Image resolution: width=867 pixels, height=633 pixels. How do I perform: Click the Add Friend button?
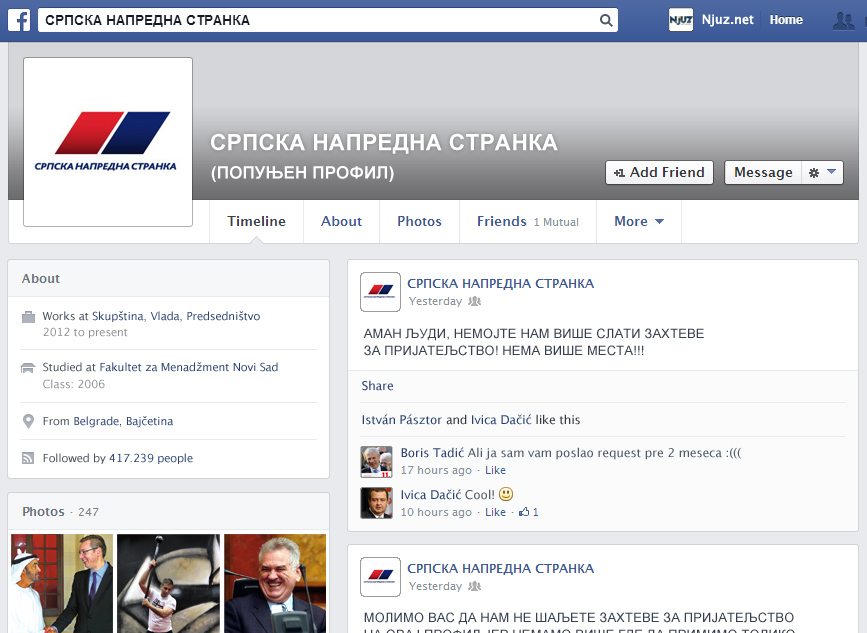(659, 172)
